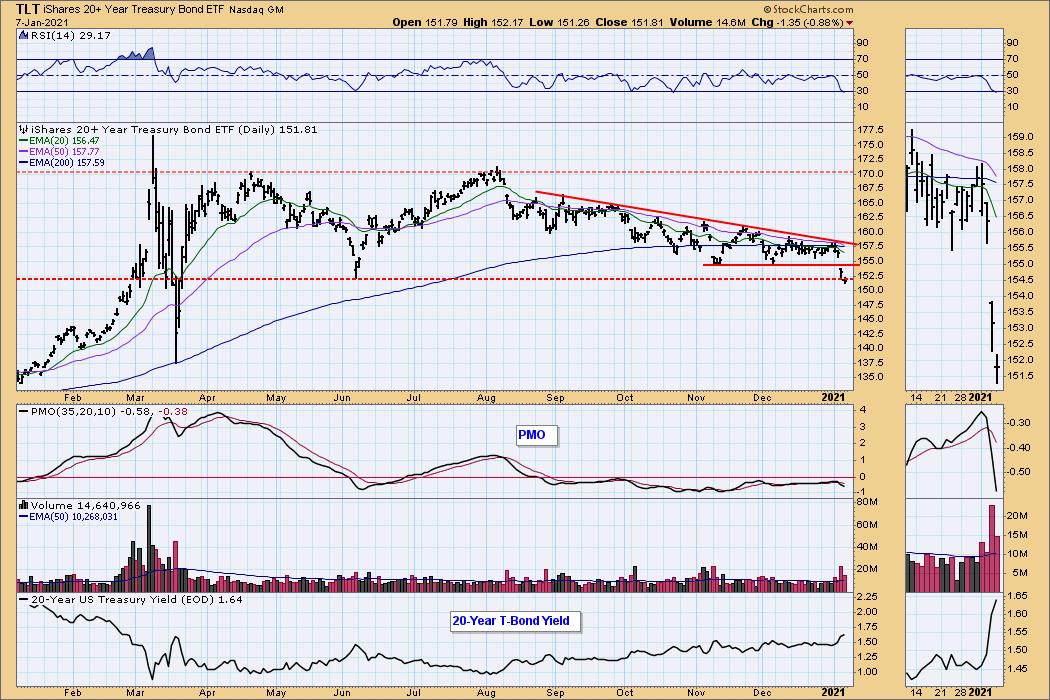Click the Volume 14.6M header value
1050x700 pixels.
708,22
